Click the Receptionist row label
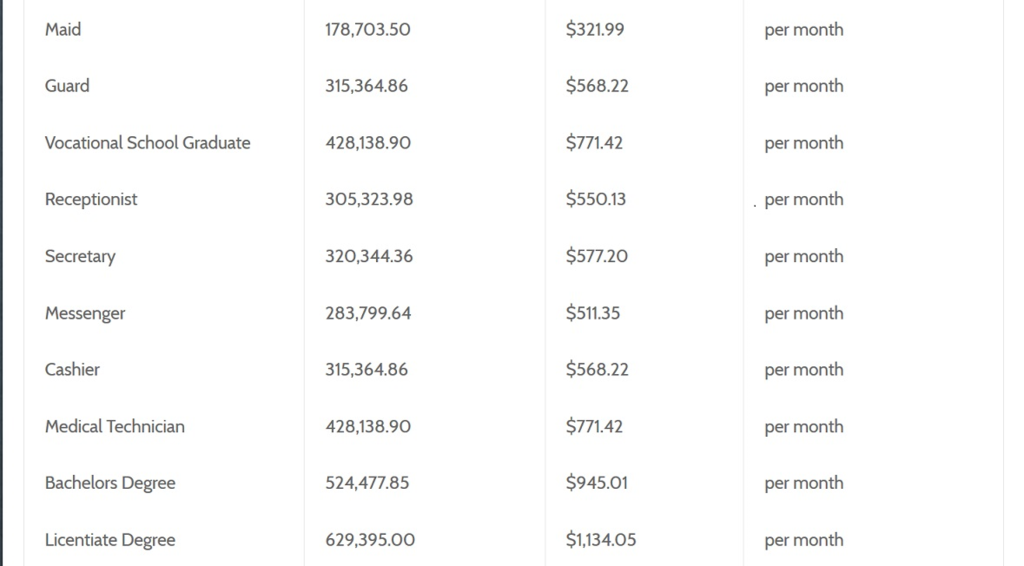This screenshot has width=1024, height=566. 91,199
